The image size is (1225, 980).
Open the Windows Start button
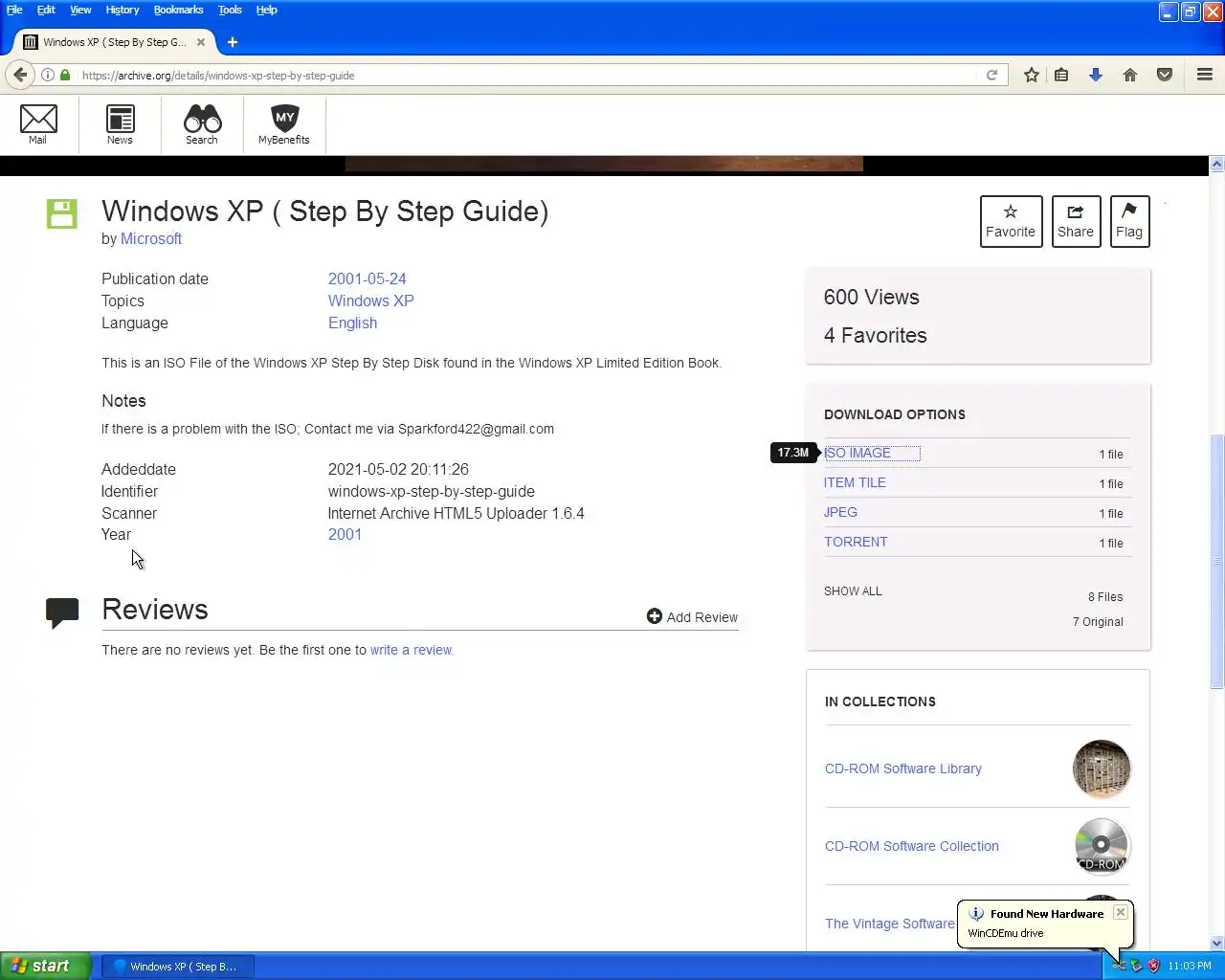pyautogui.click(x=46, y=967)
